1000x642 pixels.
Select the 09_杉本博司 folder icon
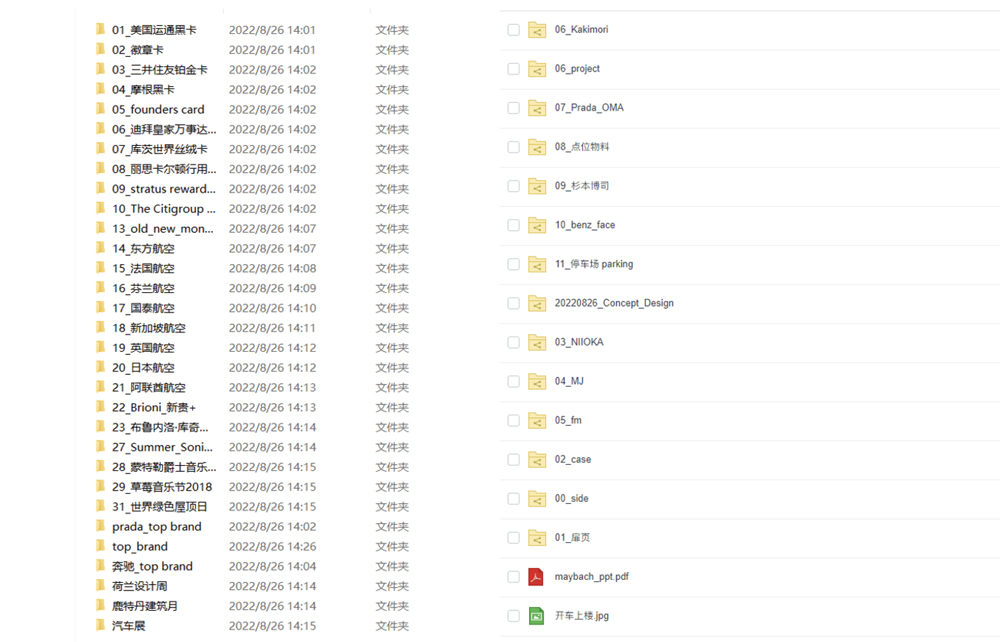tap(537, 186)
